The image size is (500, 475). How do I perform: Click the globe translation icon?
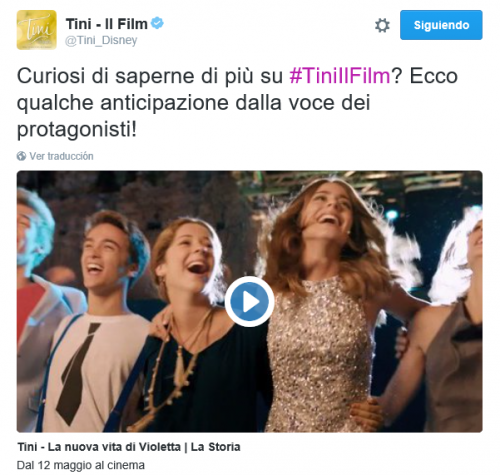21,156
